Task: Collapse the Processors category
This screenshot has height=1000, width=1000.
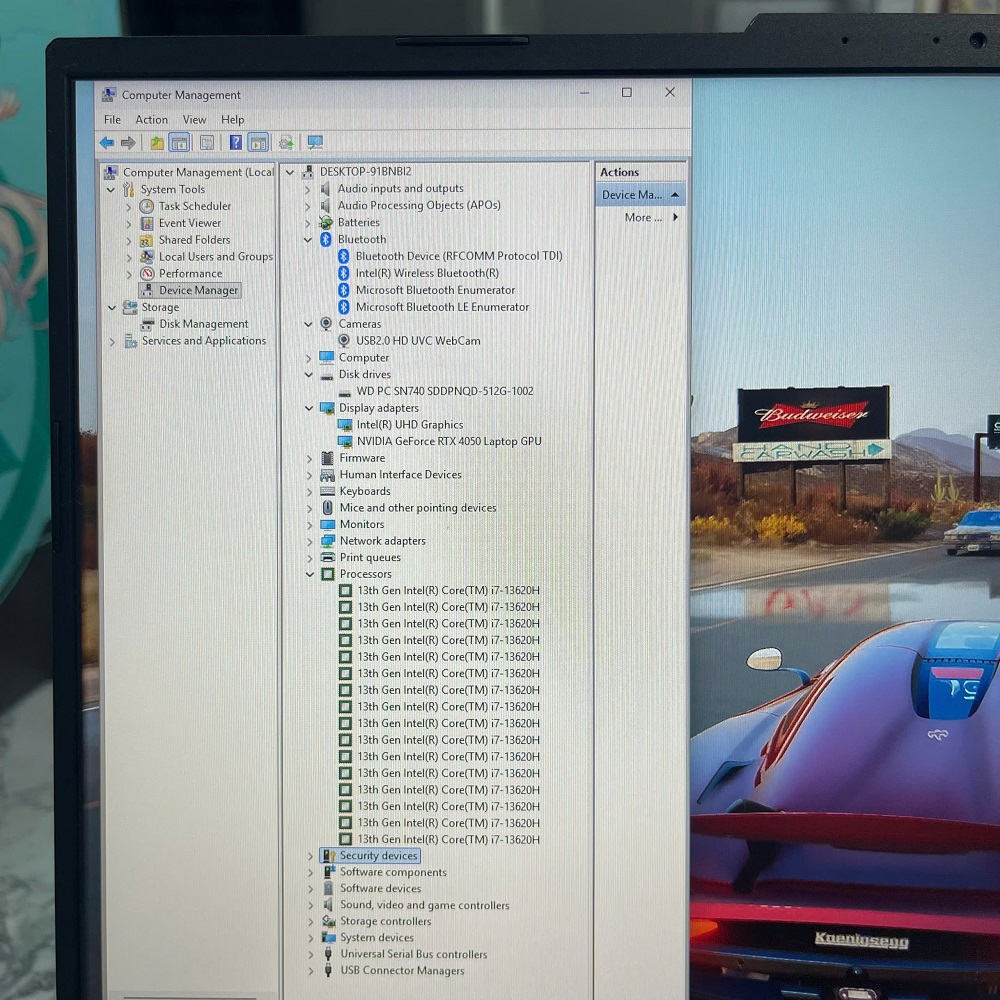Action: 308,575
